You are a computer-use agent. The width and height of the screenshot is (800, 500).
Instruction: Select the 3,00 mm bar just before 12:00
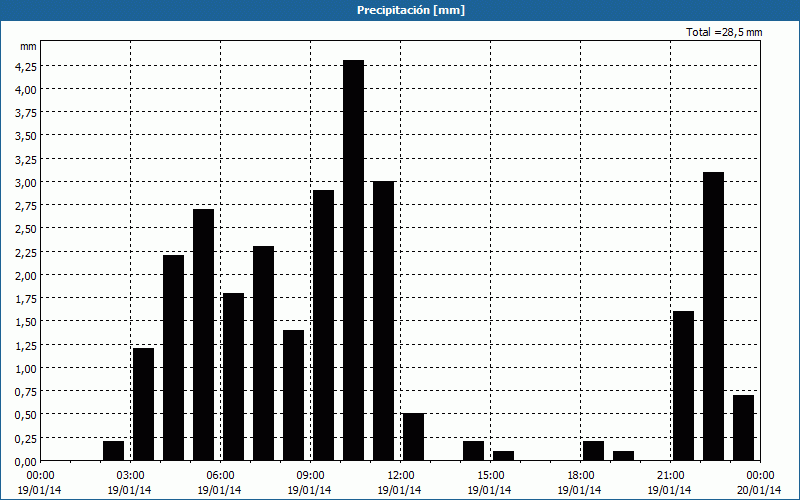[x=384, y=321]
